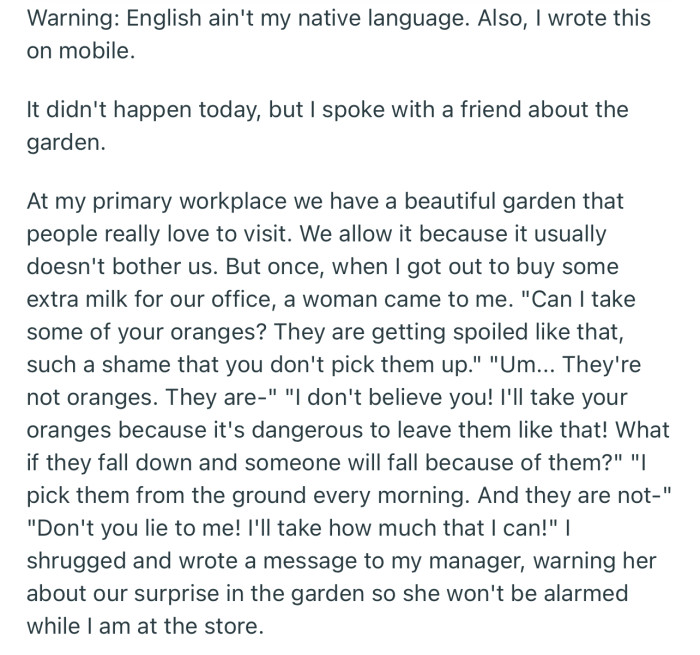Click the word "friend" in second paragraph
700x655 pixels.
pos(509,111)
